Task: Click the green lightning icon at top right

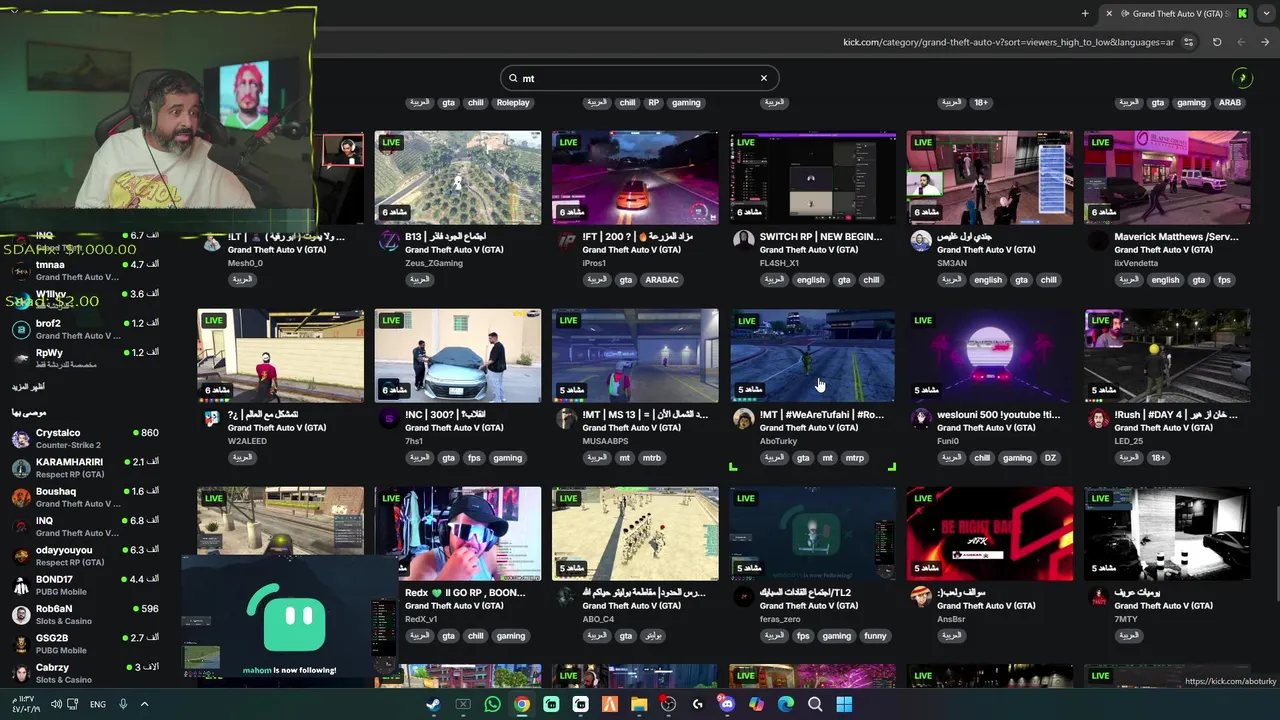Action: [x=1242, y=78]
